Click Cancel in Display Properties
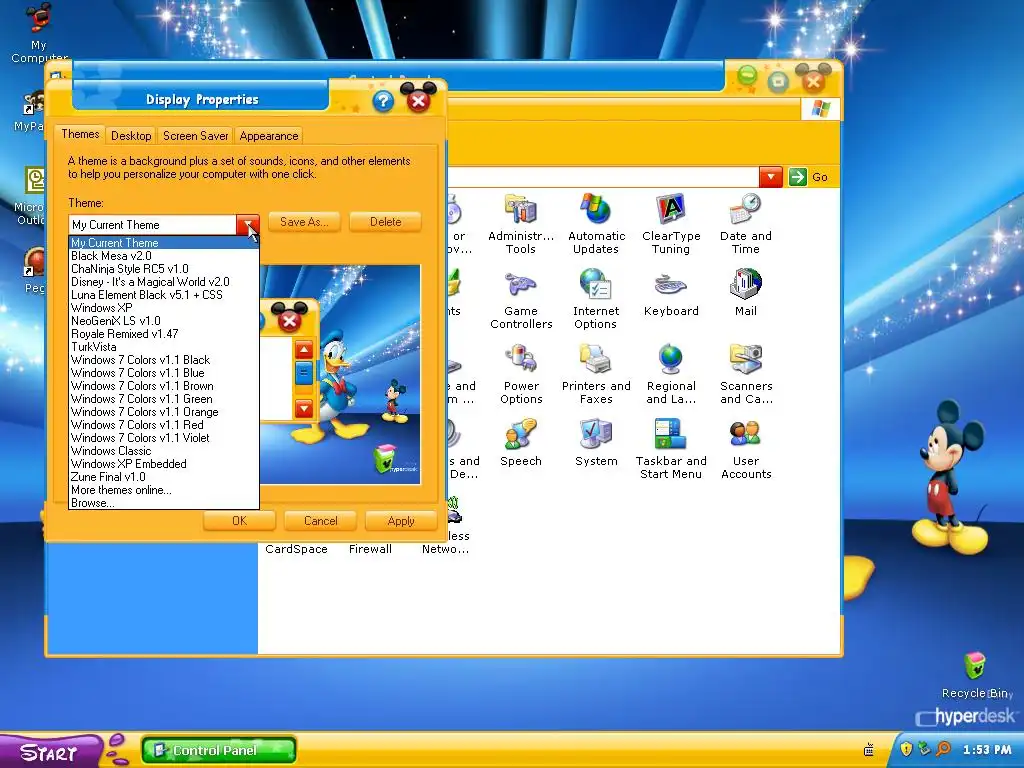This screenshot has height=768, width=1024. [x=321, y=521]
